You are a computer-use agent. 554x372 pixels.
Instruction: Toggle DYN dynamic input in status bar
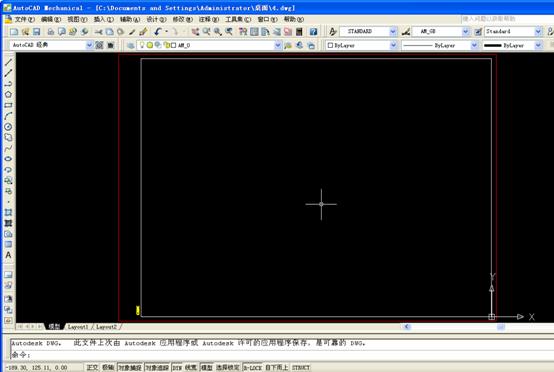pos(177,367)
